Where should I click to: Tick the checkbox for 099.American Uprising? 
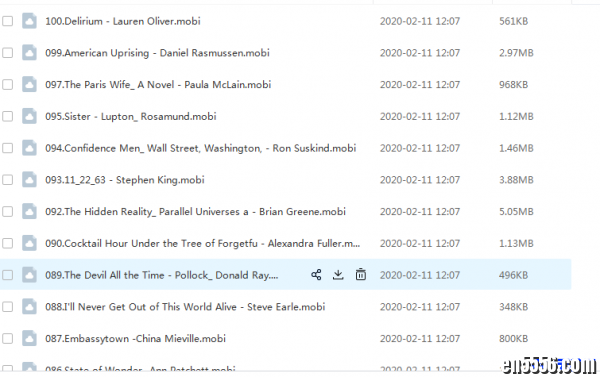(8, 53)
